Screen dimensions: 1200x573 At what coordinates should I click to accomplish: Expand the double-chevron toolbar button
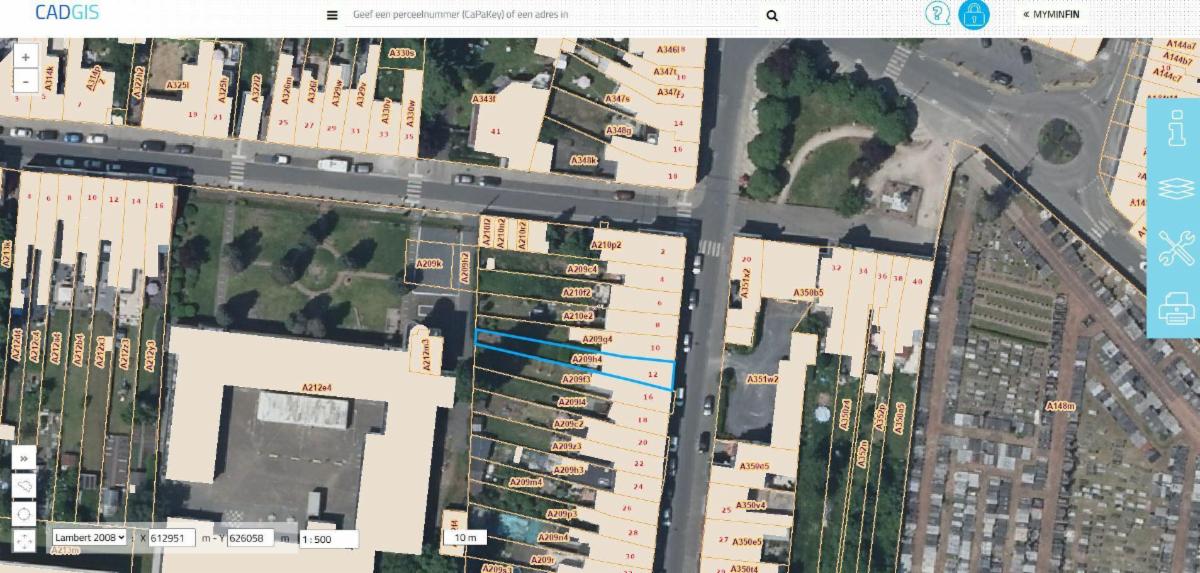point(25,457)
